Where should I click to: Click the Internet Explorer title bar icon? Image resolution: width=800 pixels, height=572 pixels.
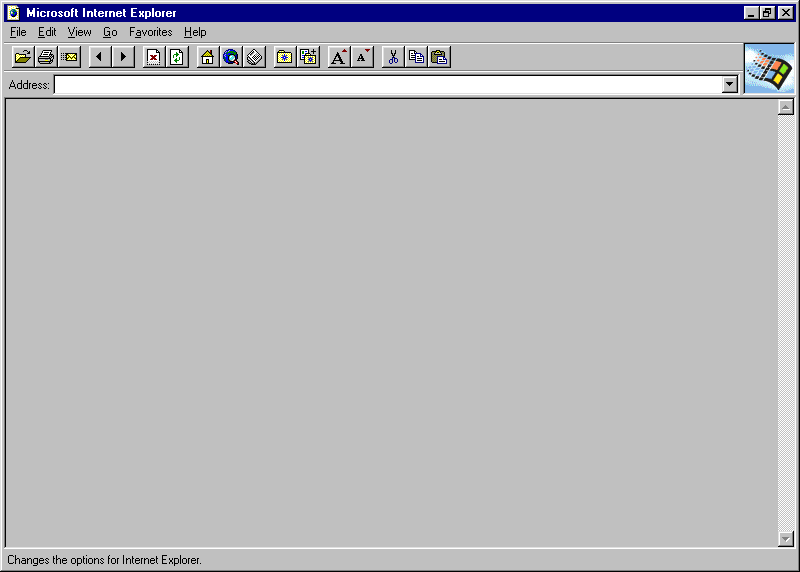click(14, 13)
